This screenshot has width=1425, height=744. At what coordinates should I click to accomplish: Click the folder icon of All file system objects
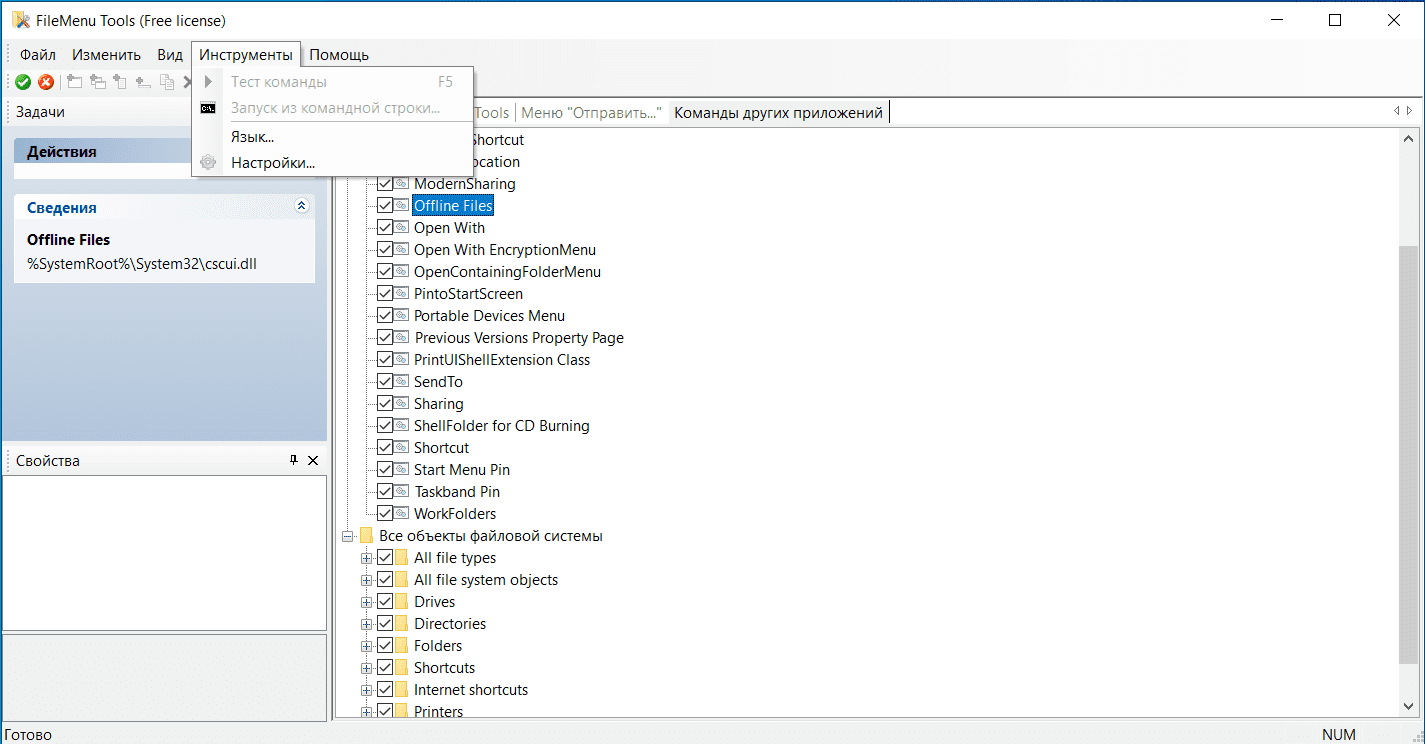[x=401, y=580]
